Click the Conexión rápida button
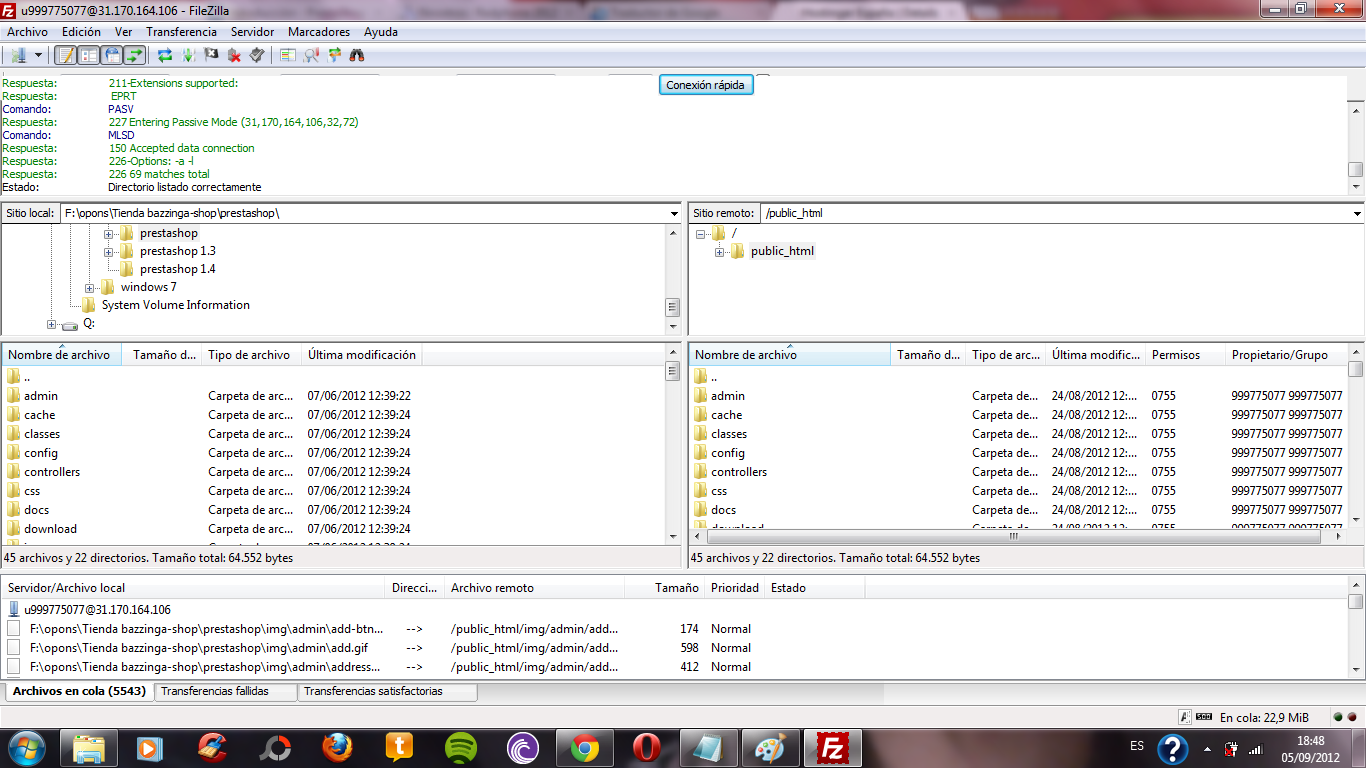 [x=706, y=85]
